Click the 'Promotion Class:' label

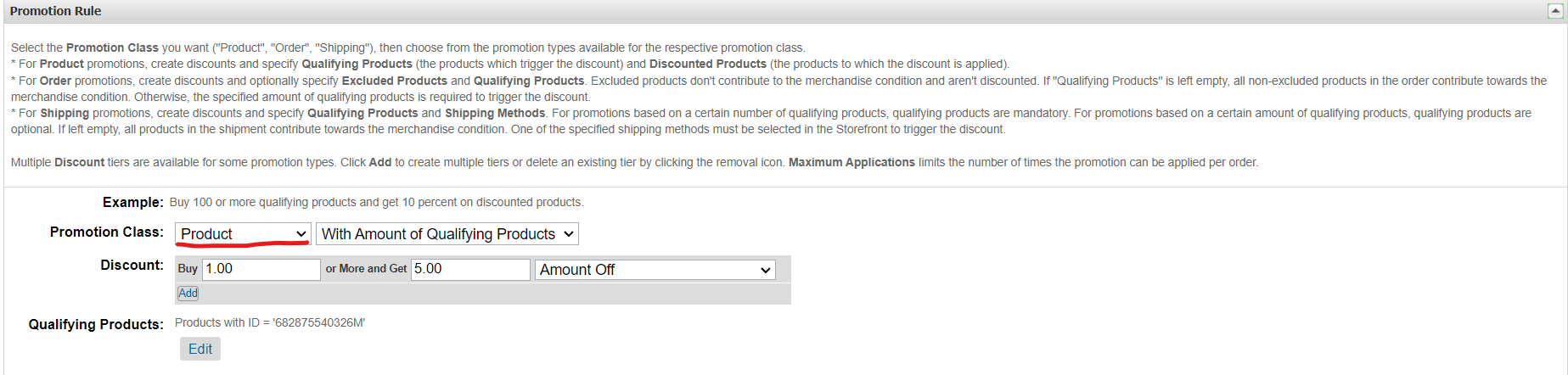[106, 232]
